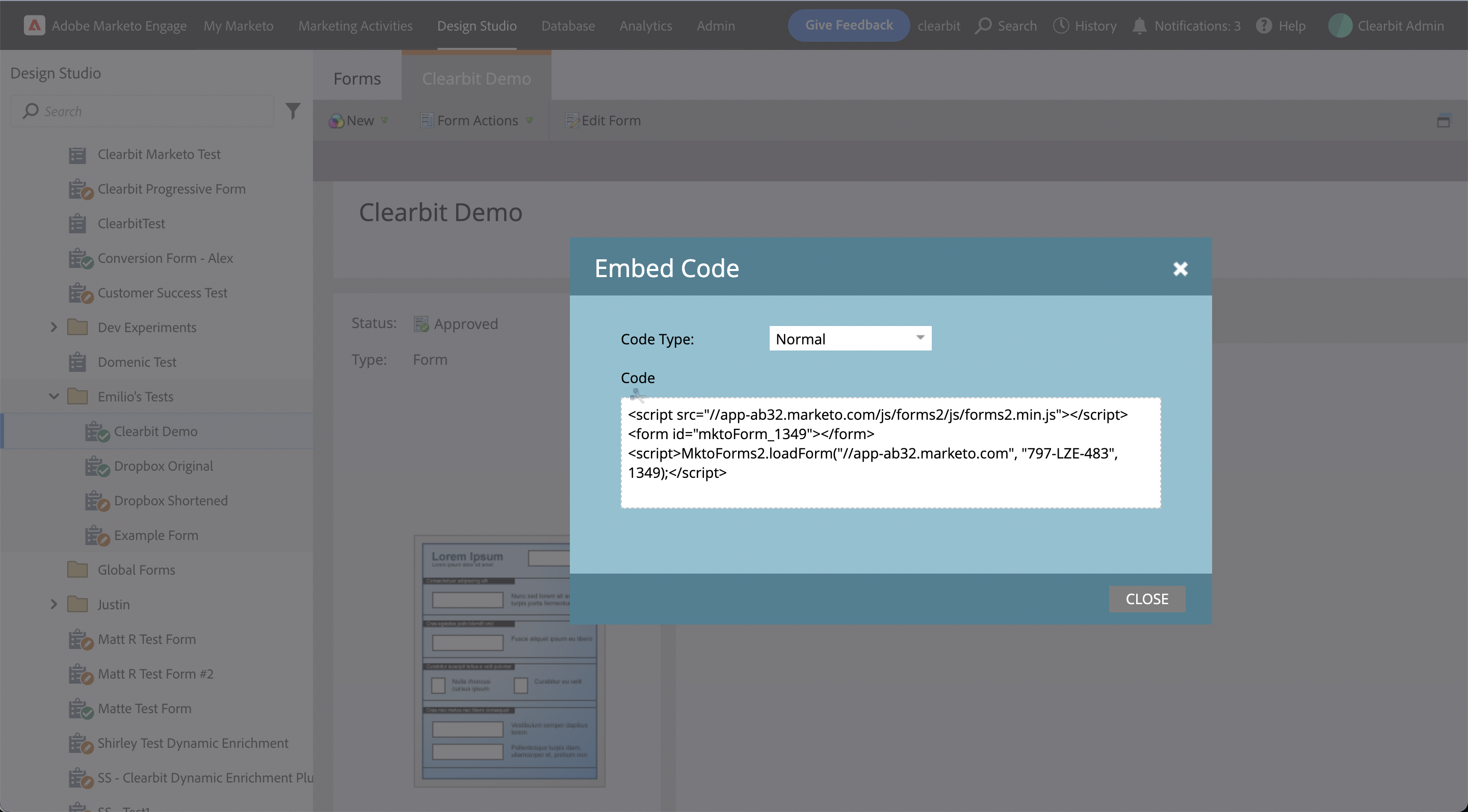This screenshot has width=1468, height=812.
Task: Select Clearbit Demo in the tree
Action: click(x=155, y=431)
